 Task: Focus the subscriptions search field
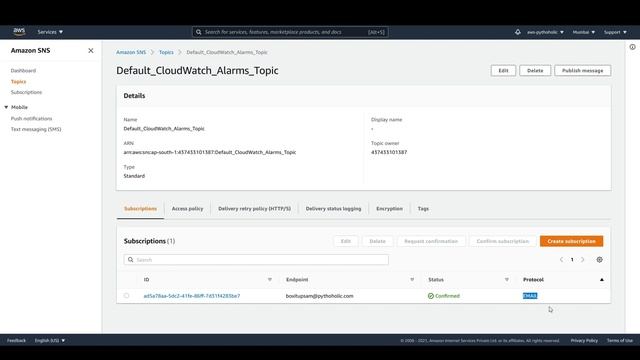(256, 260)
